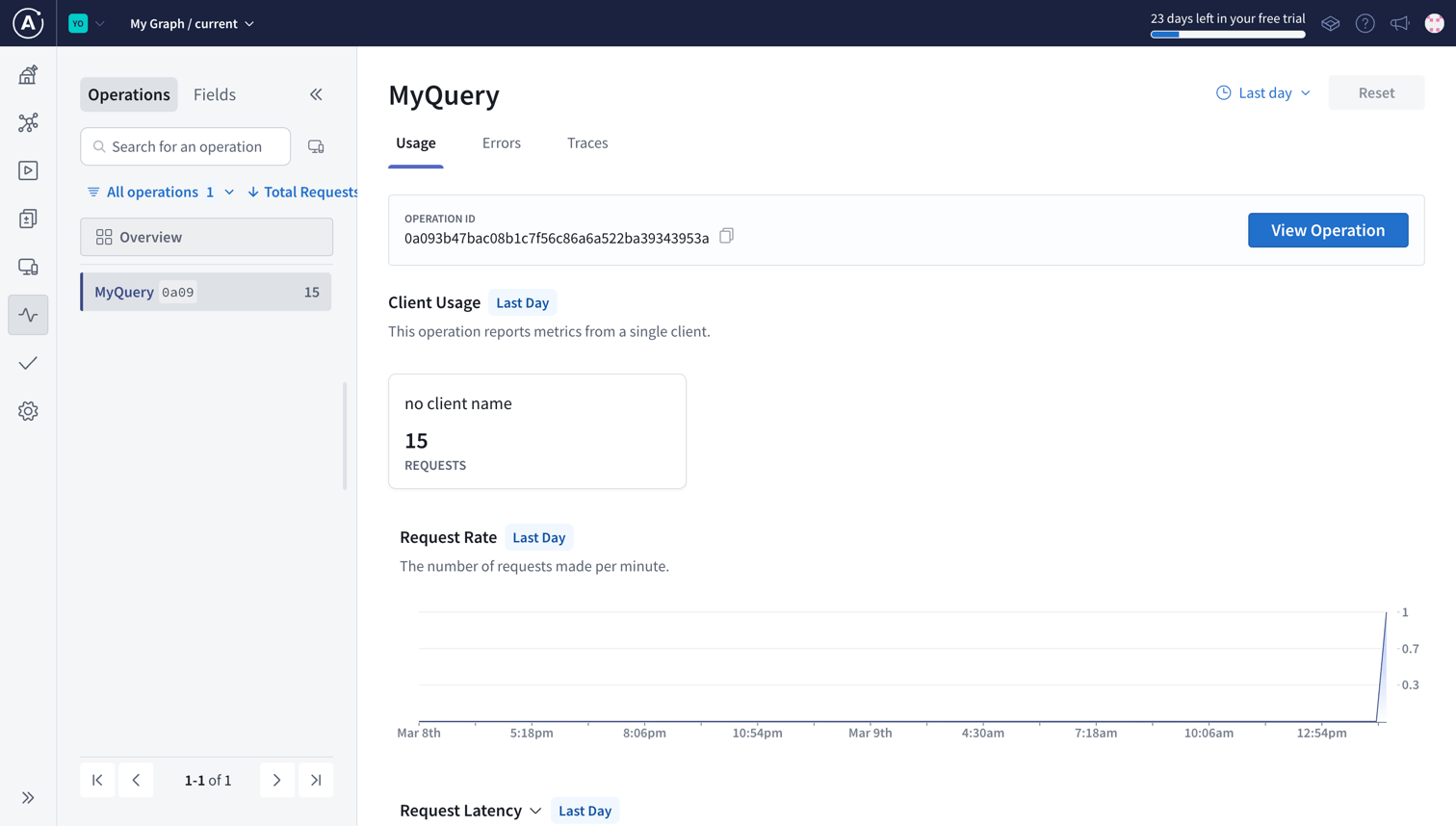Screen dimensions: 1456x826
Task: Expand the left navigation sidebar
Action: click(28, 797)
